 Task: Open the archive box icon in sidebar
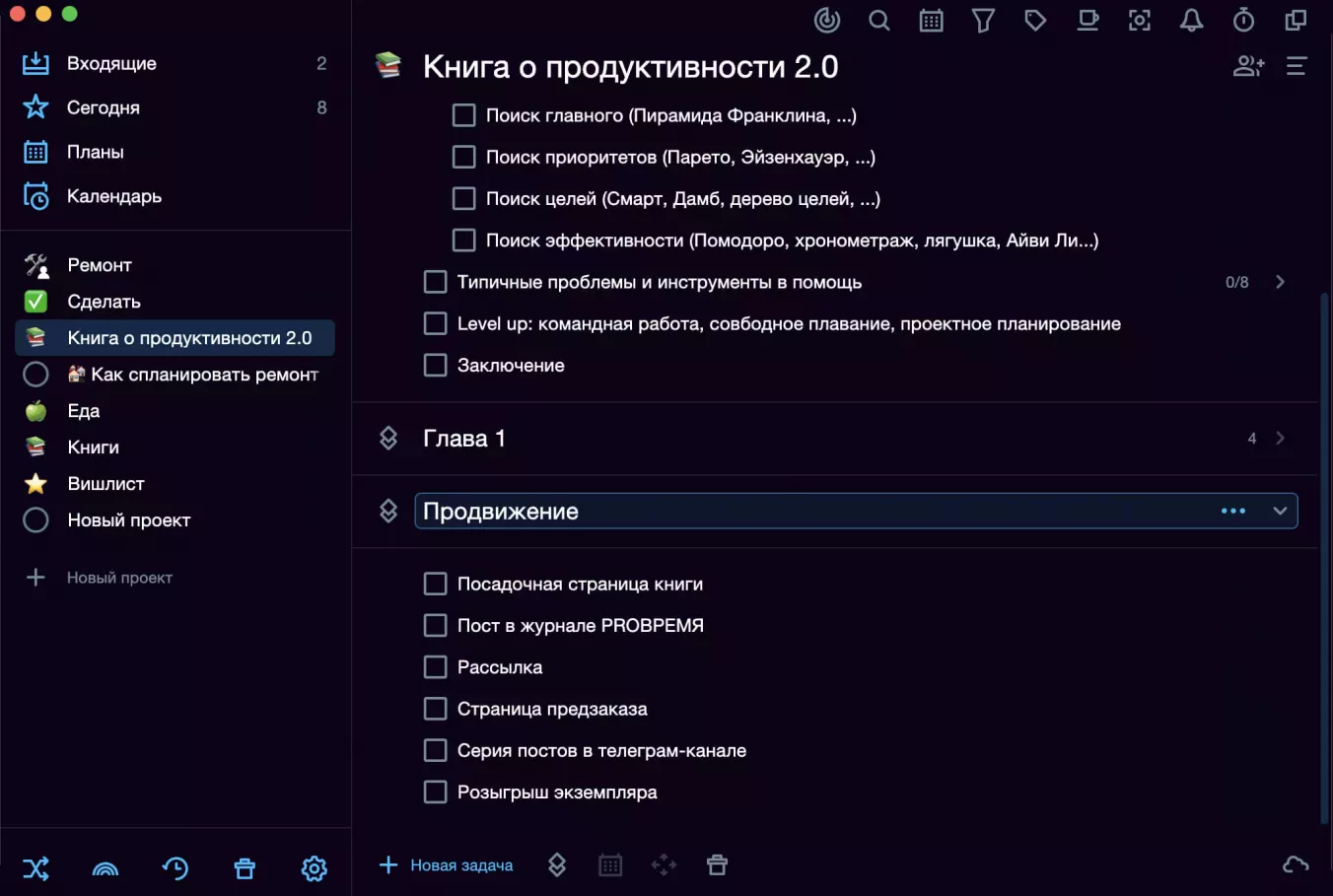point(245,868)
